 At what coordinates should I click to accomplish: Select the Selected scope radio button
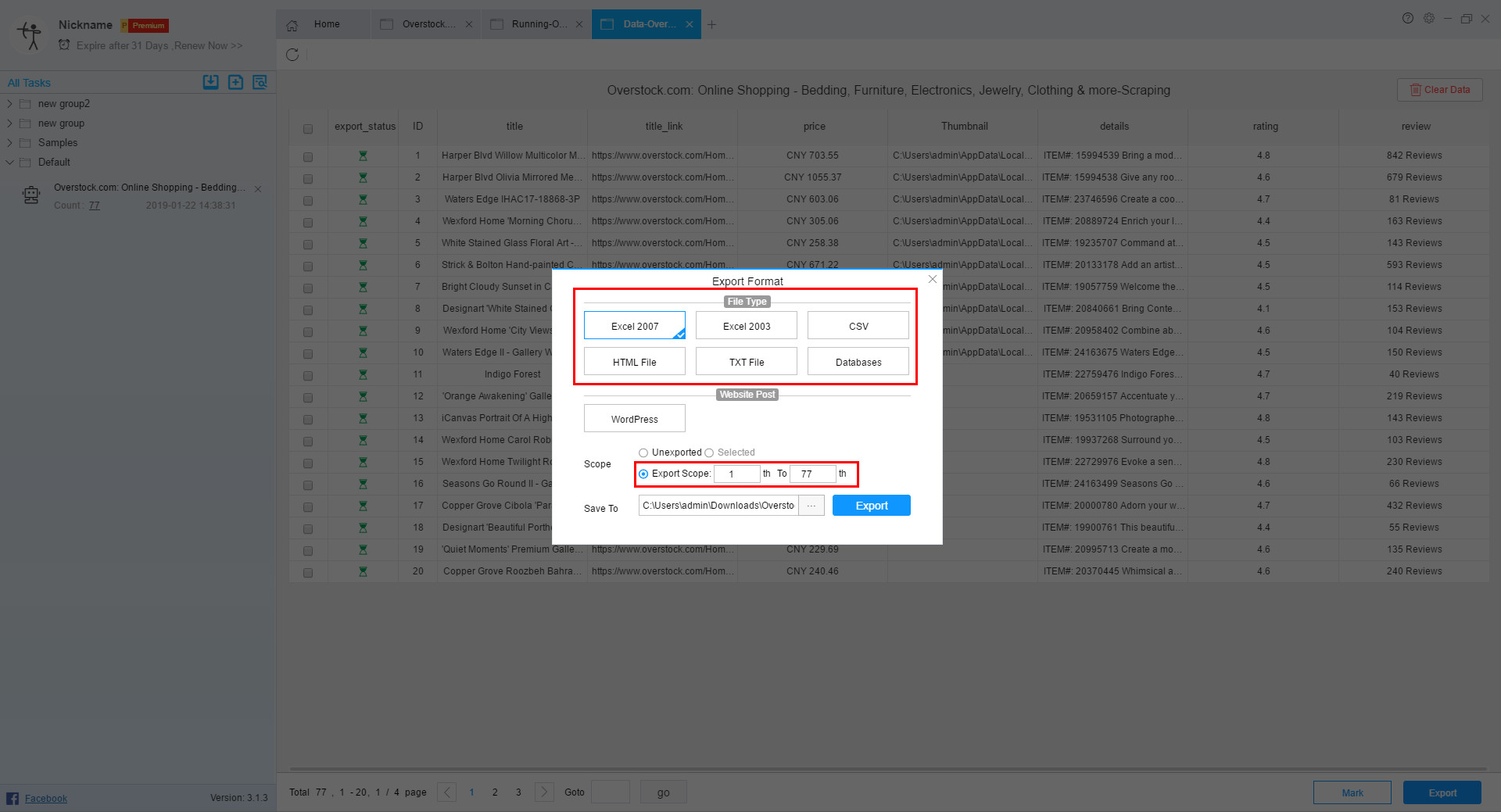(x=709, y=453)
